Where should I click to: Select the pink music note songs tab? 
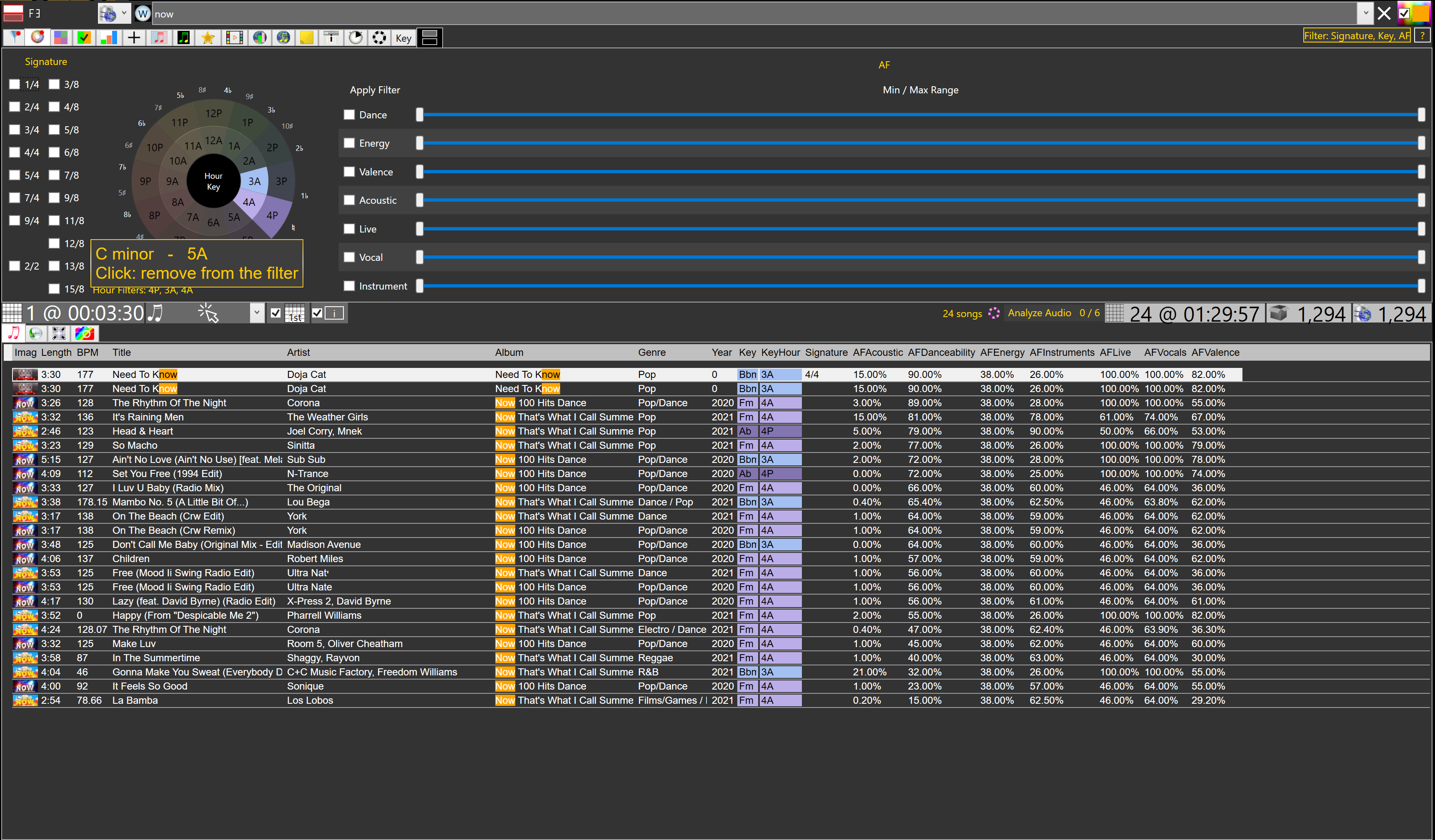pos(14,333)
